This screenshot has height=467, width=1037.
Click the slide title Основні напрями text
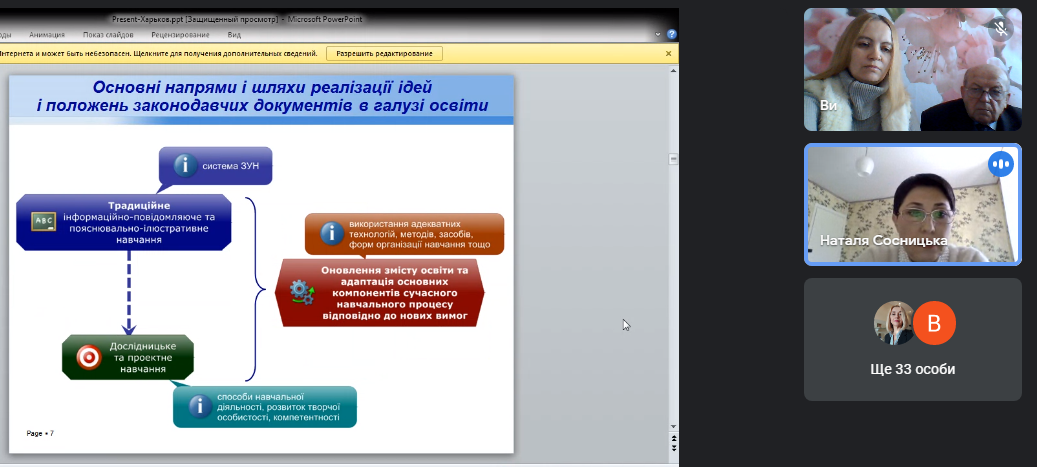[263, 97]
